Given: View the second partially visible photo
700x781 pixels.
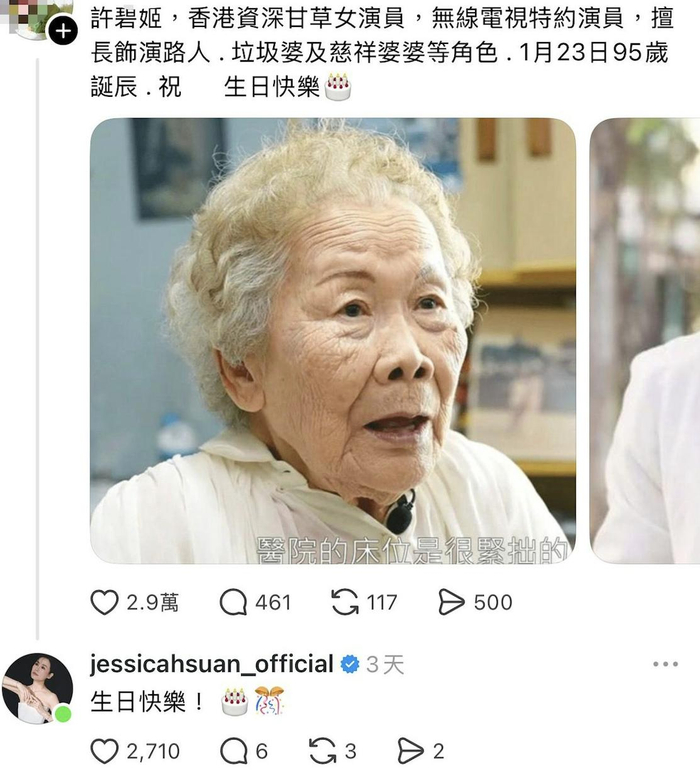Looking at the screenshot, I should pyautogui.click(x=645, y=341).
